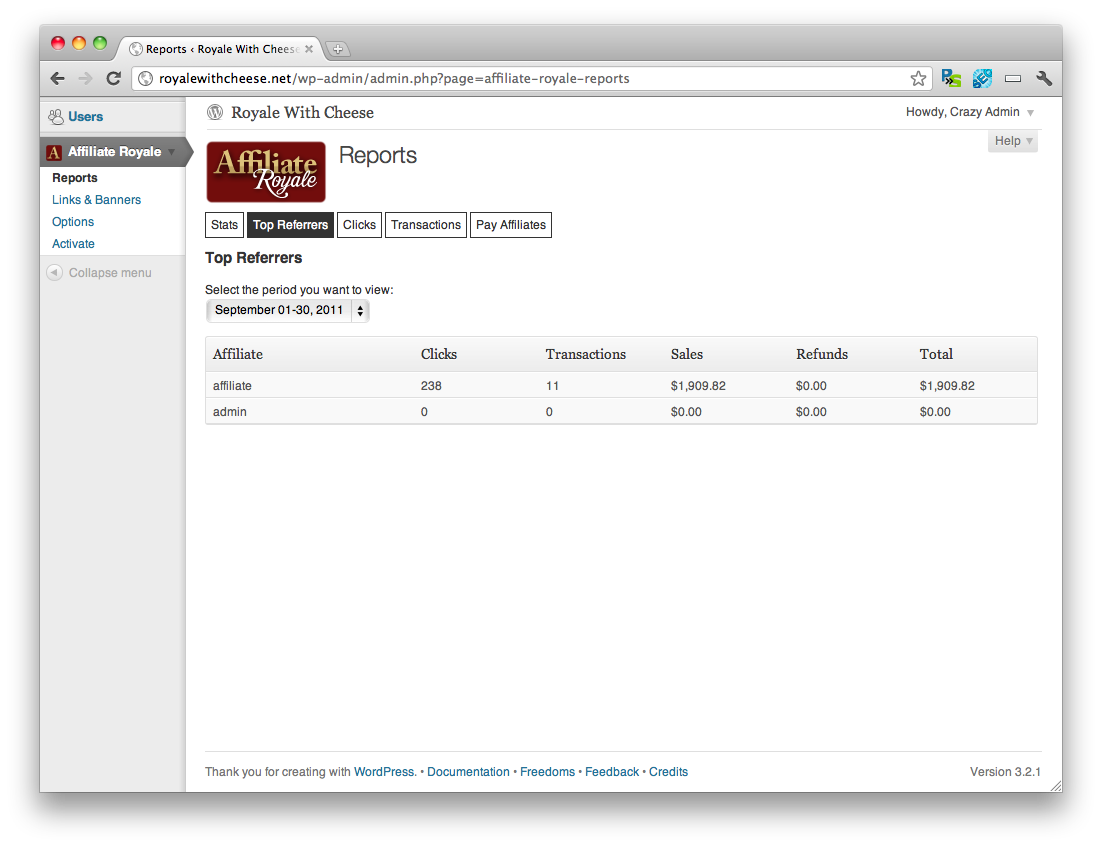Select the red Affiliate Royale A icon
The width and height of the screenshot is (1102, 847).
click(x=54, y=152)
